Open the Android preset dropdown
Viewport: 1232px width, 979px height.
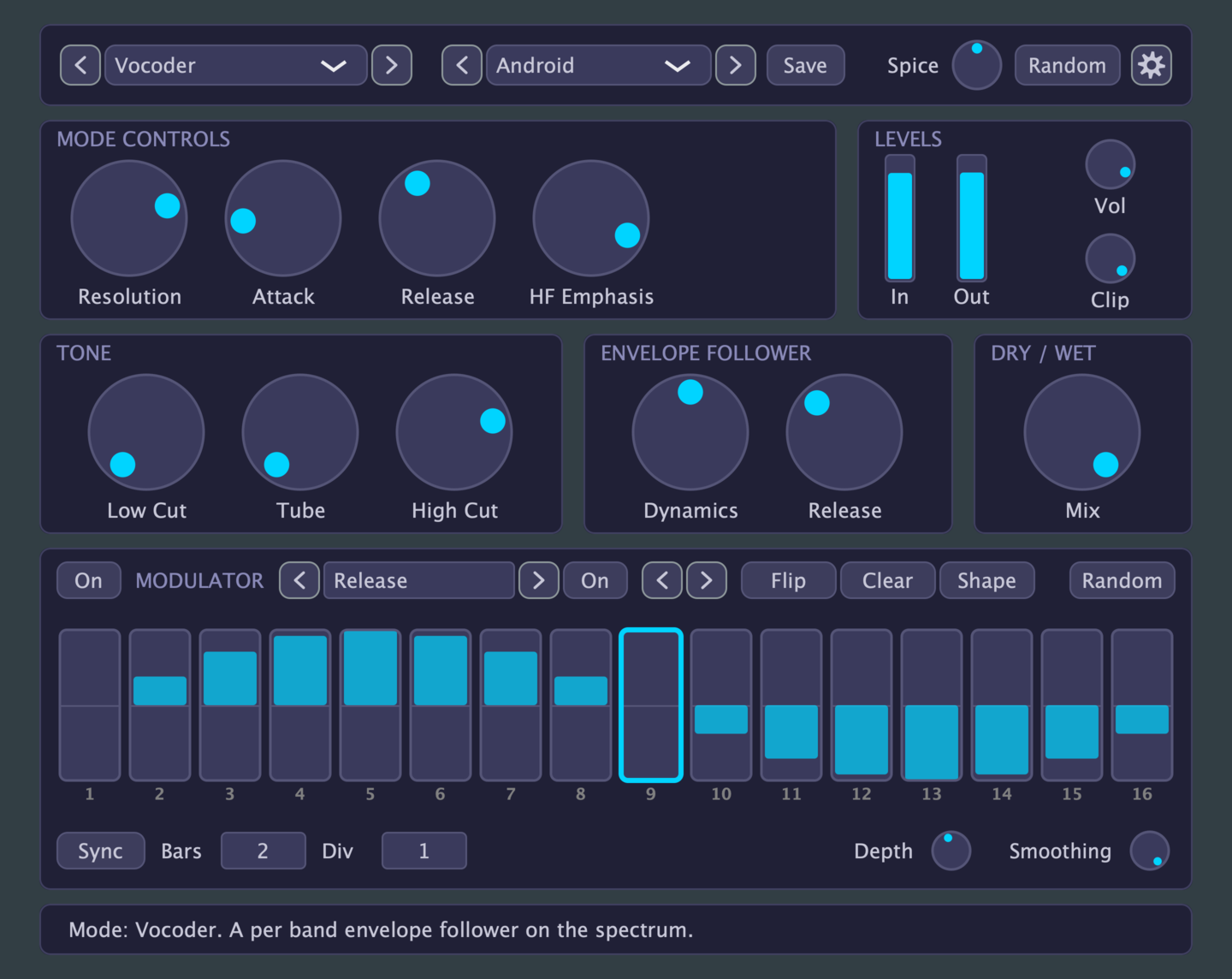[x=599, y=65]
